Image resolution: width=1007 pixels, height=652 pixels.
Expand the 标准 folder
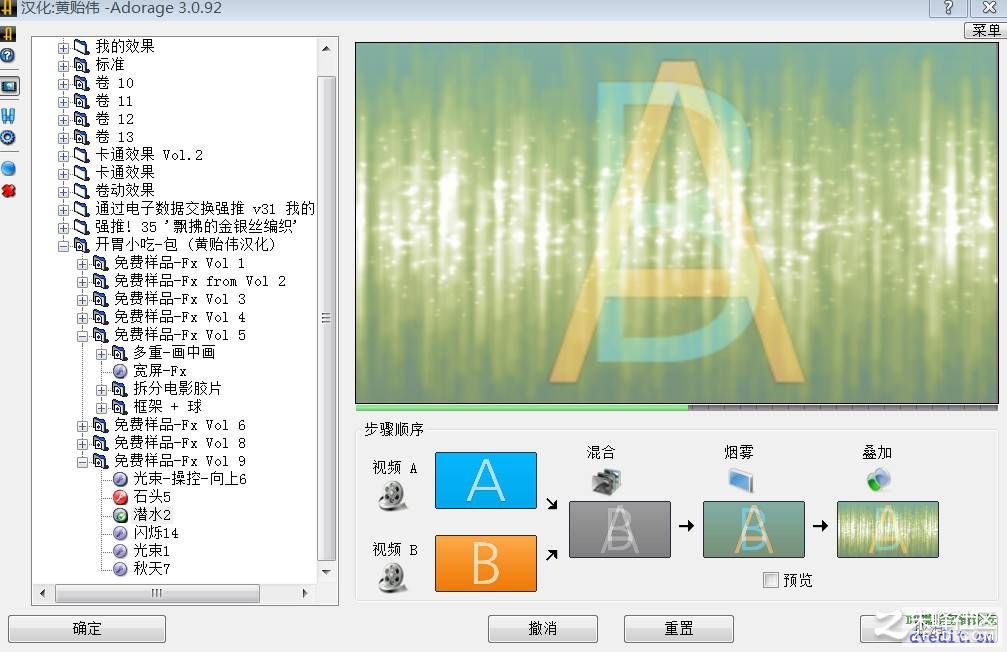63,66
